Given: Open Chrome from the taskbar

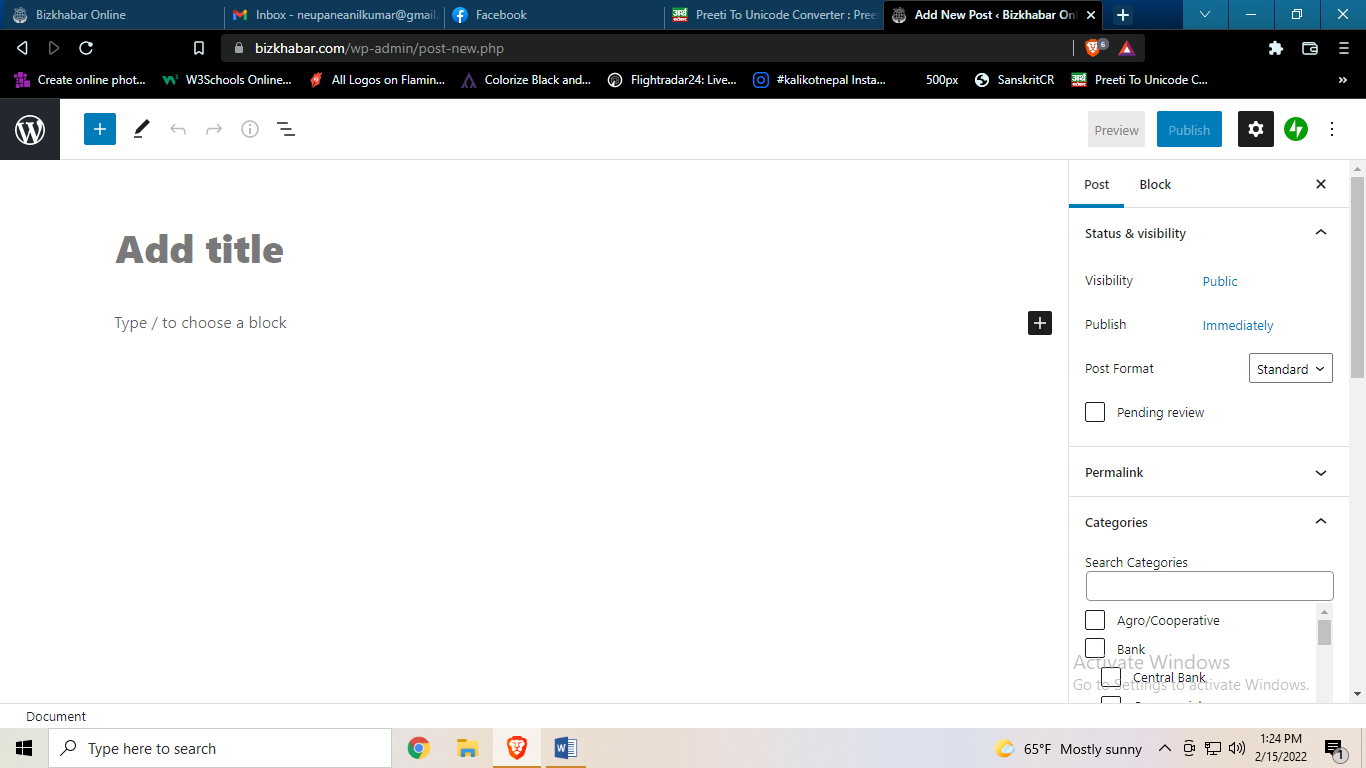Looking at the screenshot, I should tap(419, 748).
